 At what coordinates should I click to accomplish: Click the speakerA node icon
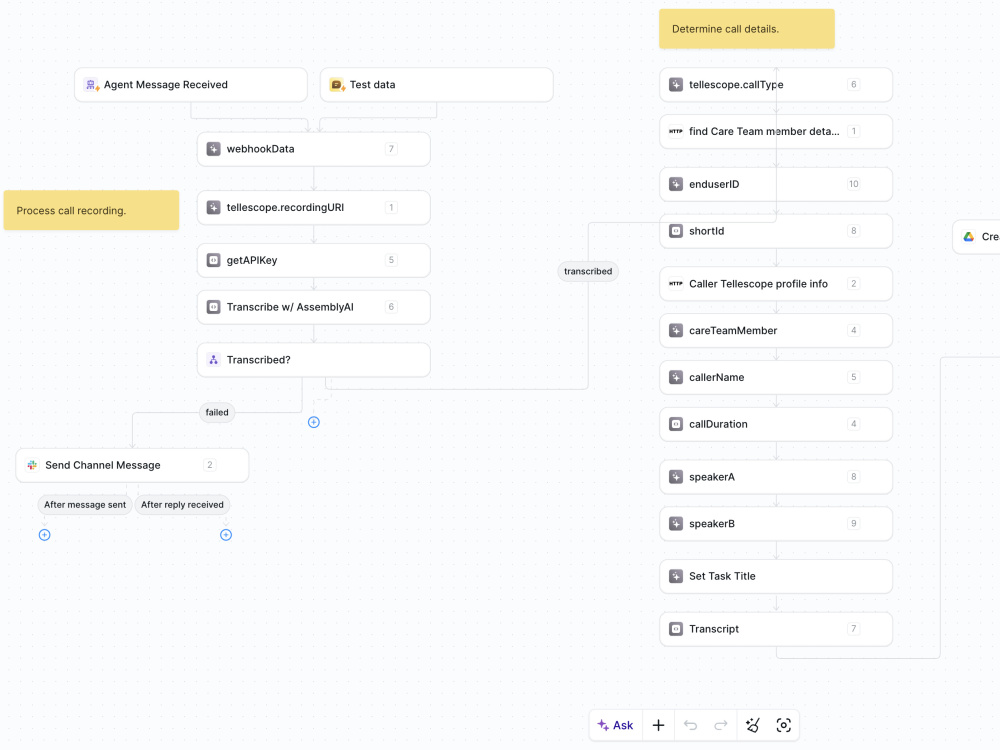click(x=676, y=477)
